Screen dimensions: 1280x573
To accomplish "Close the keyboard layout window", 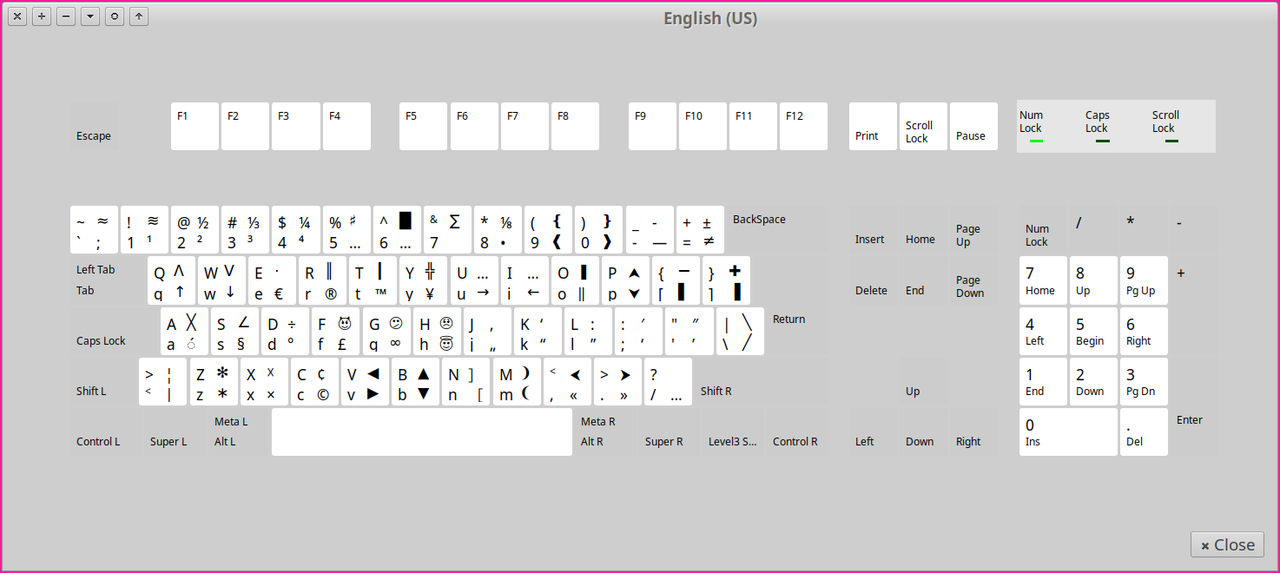I will 1228,545.
